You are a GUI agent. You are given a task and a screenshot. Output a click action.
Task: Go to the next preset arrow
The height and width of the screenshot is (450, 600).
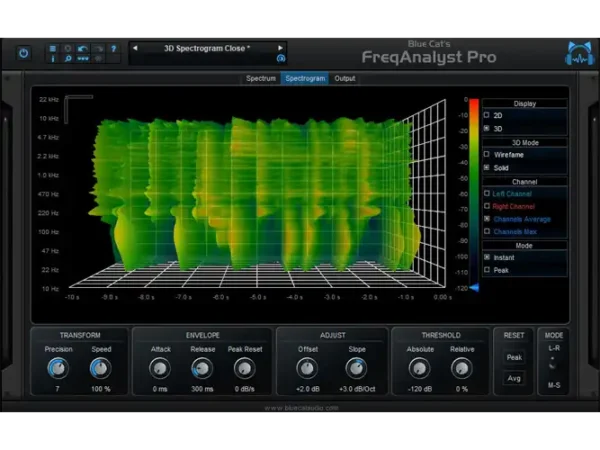[280, 48]
